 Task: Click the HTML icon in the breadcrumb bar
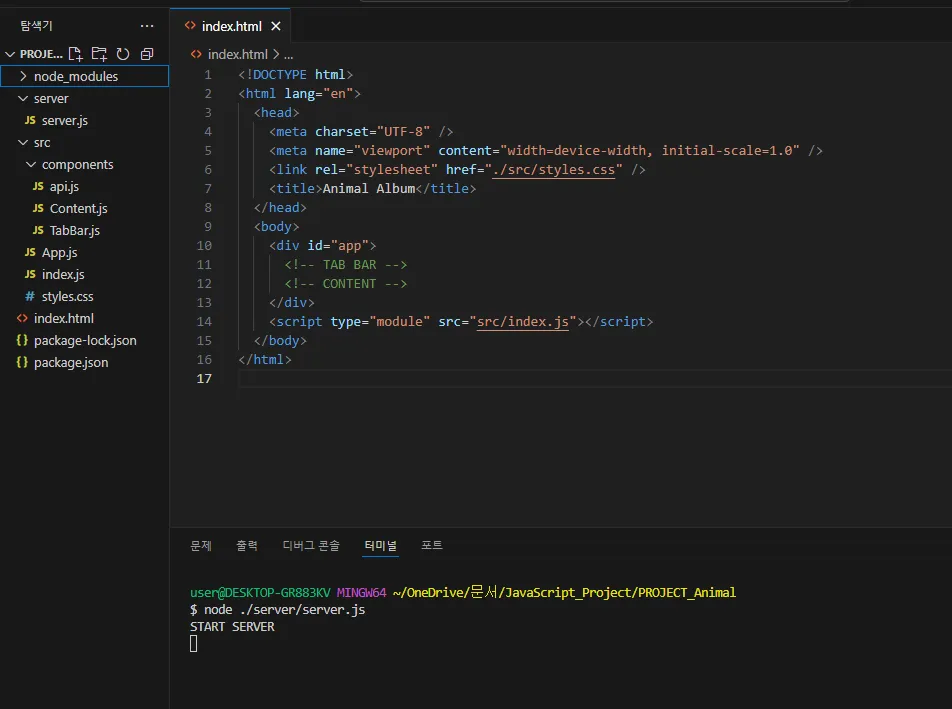196,54
